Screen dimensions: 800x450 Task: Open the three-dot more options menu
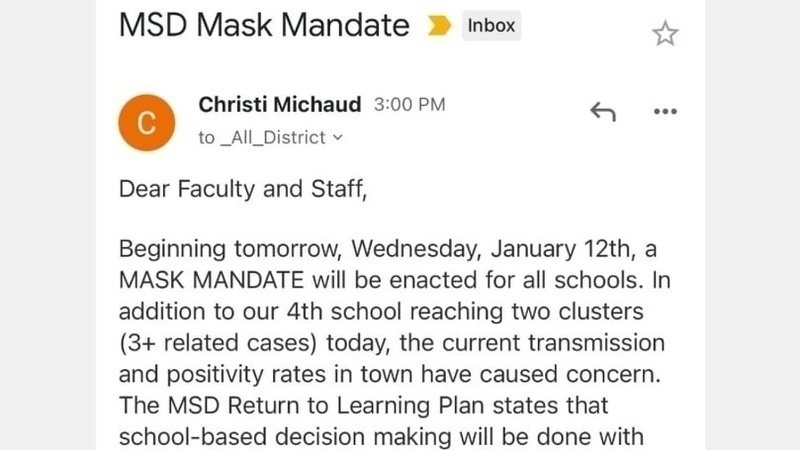665,111
